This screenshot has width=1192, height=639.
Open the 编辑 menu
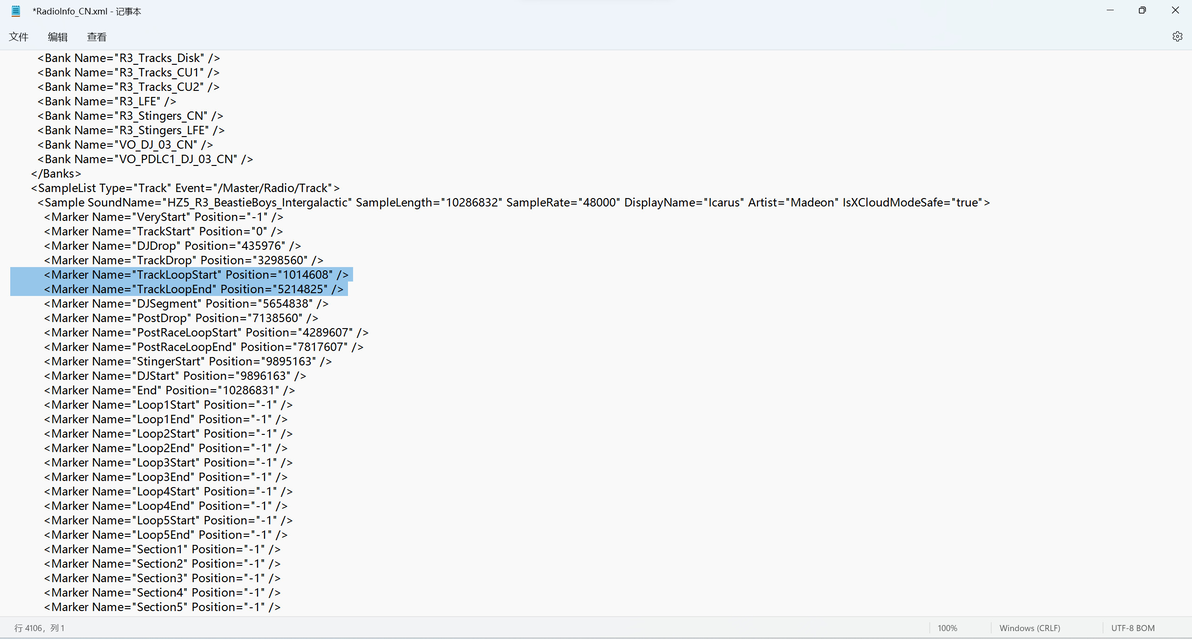(58, 36)
